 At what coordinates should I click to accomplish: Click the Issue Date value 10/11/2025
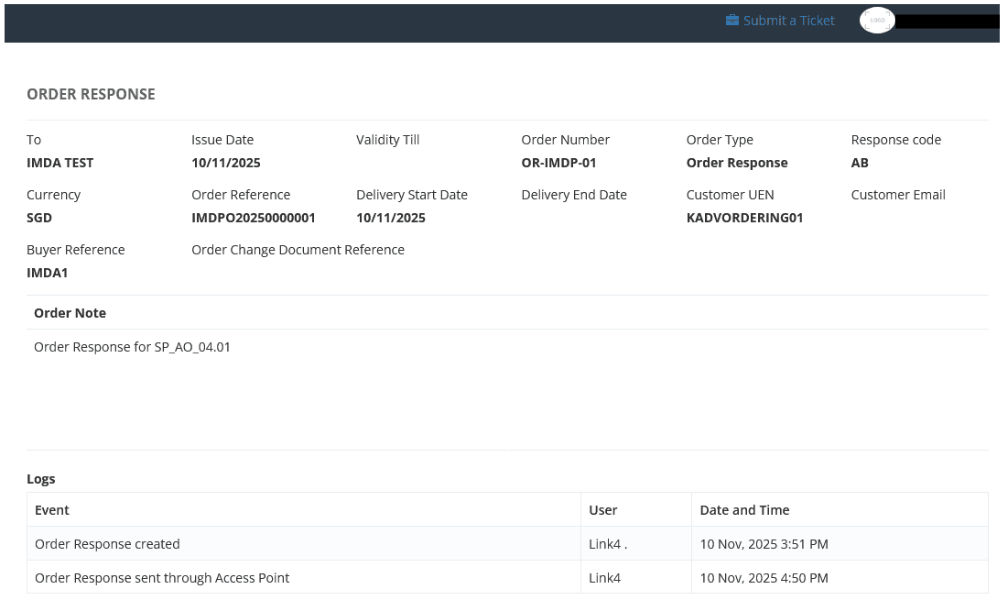point(226,162)
